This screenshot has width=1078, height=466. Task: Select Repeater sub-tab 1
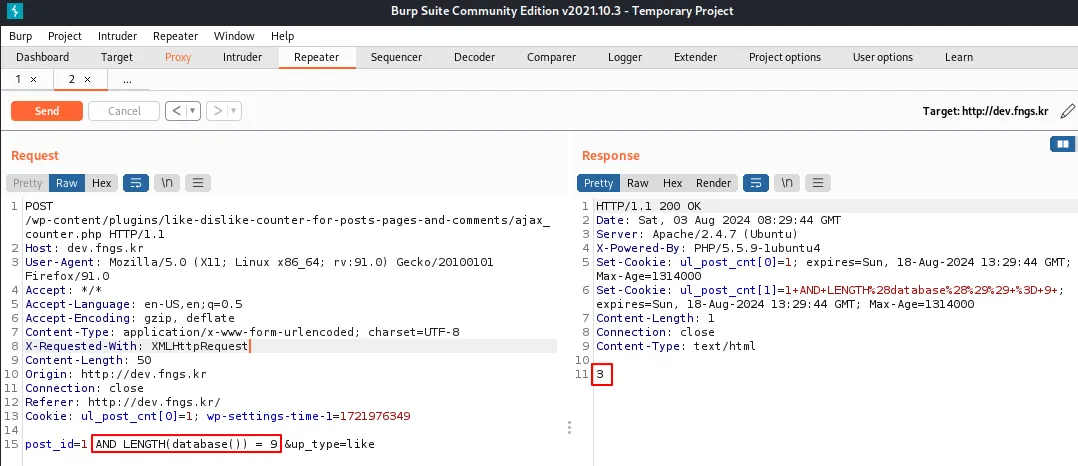coord(19,80)
